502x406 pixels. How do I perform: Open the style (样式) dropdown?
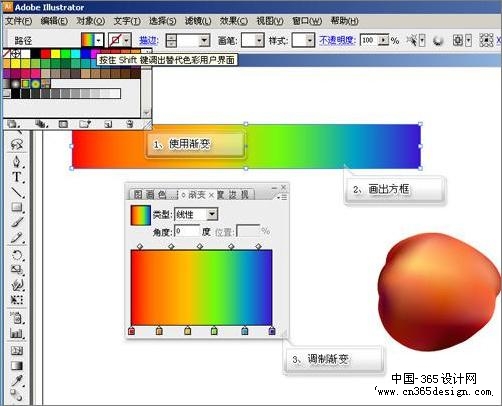310,41
